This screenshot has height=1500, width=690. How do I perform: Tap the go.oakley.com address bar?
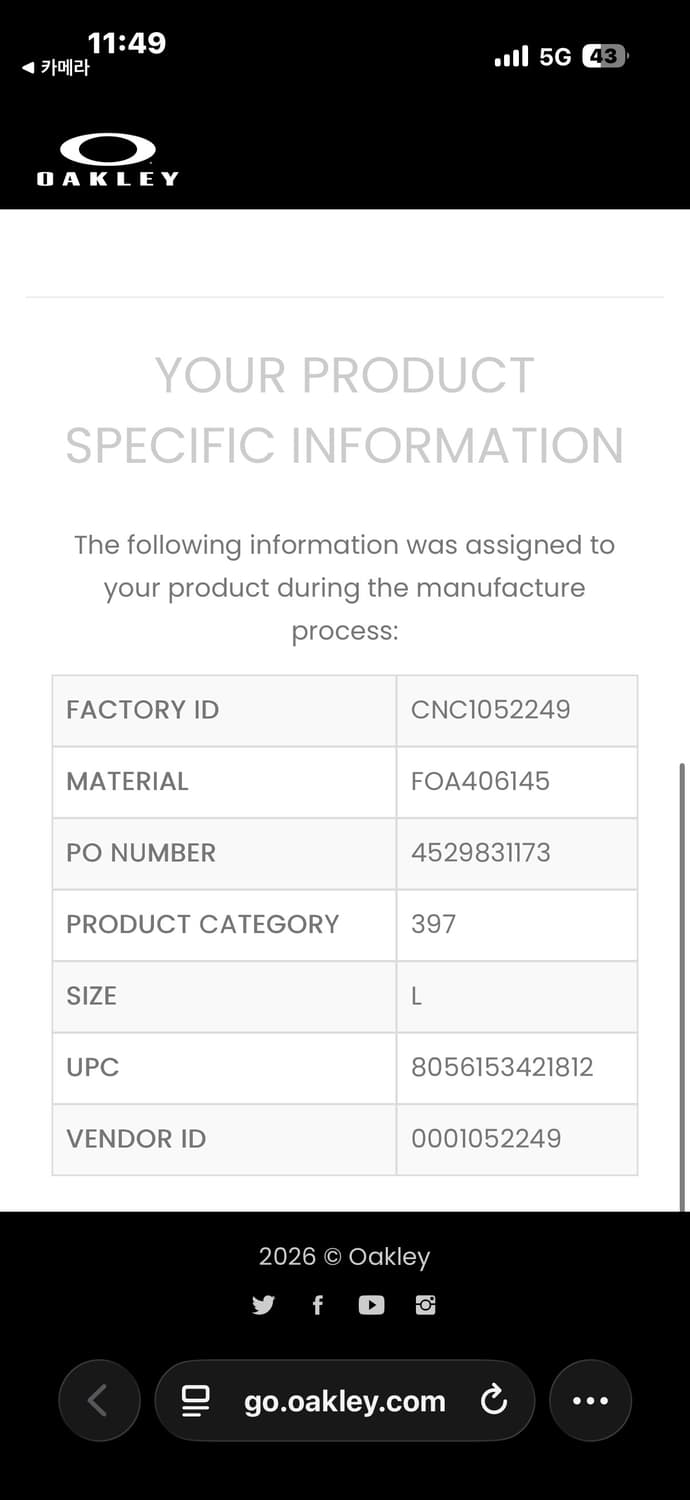(345, 1401)
